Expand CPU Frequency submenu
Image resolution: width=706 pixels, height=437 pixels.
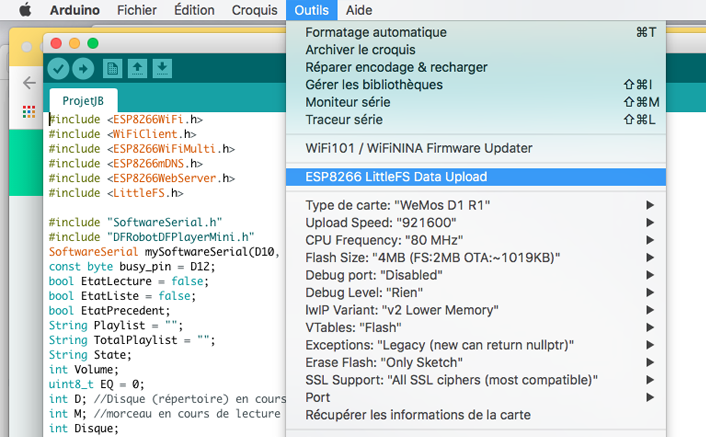(x=476, y=240)
